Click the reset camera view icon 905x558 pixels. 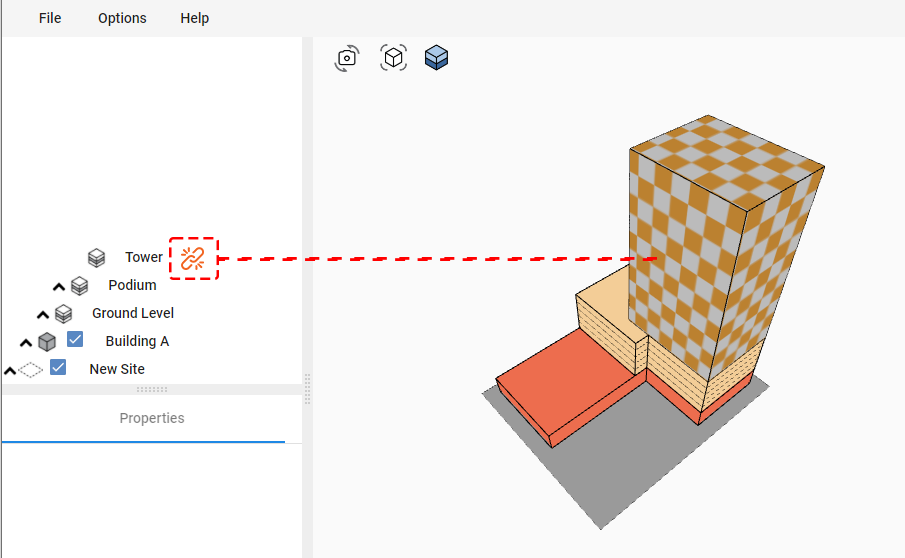pyautogui.click(x=347, y=58)
